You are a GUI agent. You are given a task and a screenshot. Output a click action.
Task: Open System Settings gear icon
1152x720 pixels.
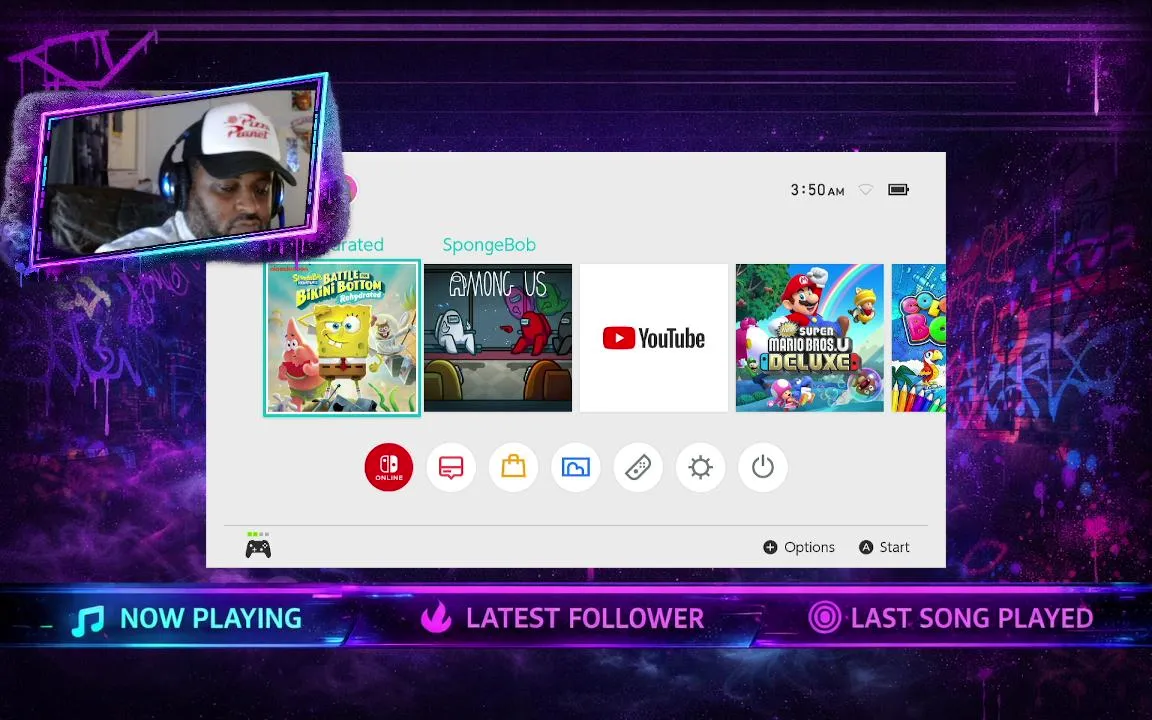pos(701,467)
